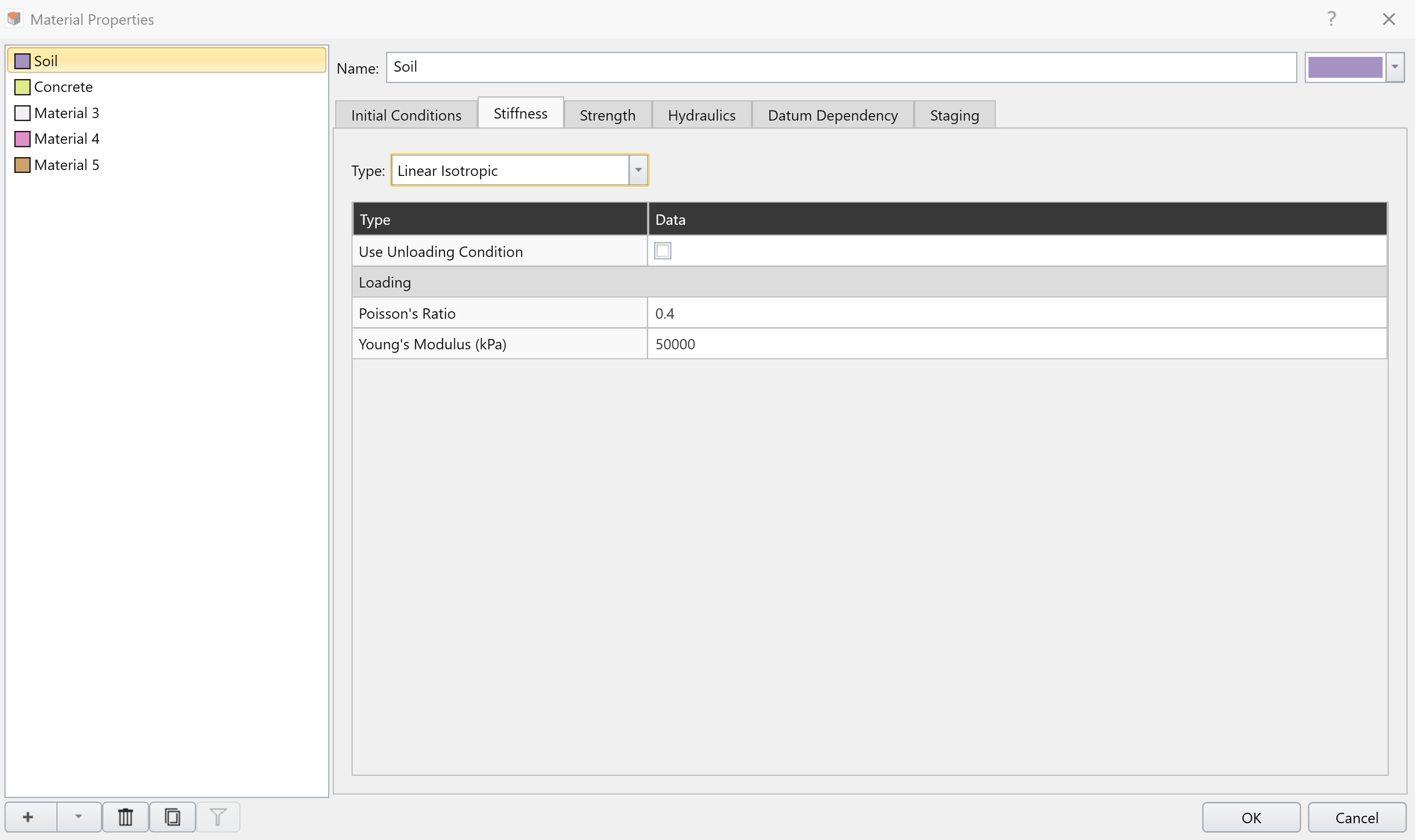
Task: Switch to the Staging tab
Action: [x=954, y=115]
